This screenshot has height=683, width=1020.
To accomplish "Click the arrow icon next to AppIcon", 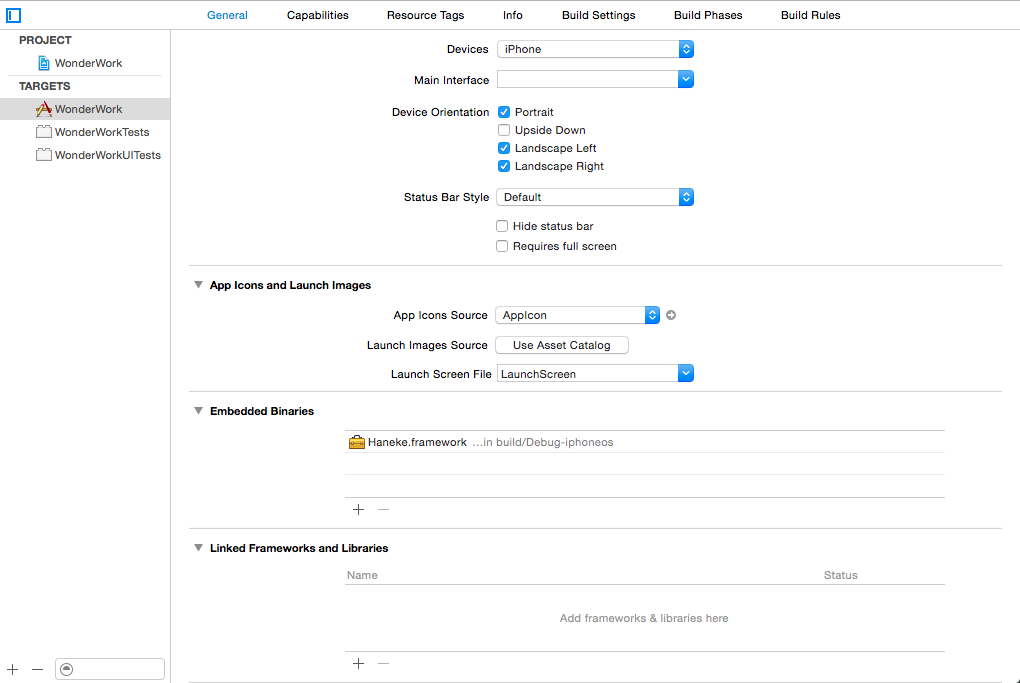I will coord(671,315).
